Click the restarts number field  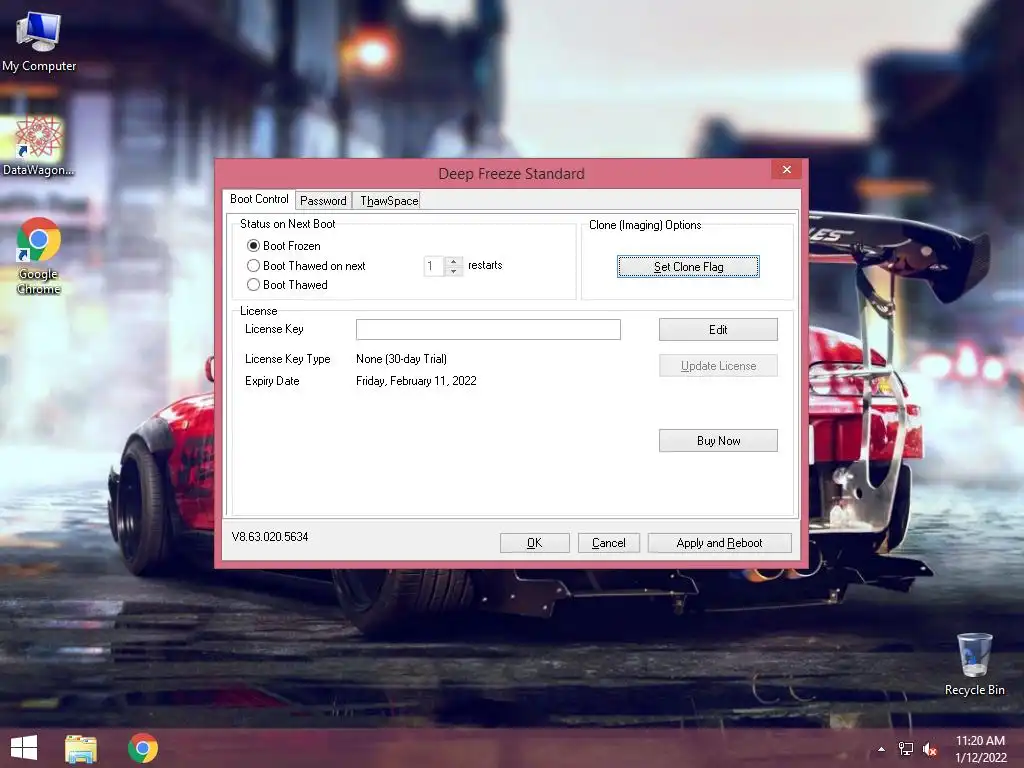434,266
